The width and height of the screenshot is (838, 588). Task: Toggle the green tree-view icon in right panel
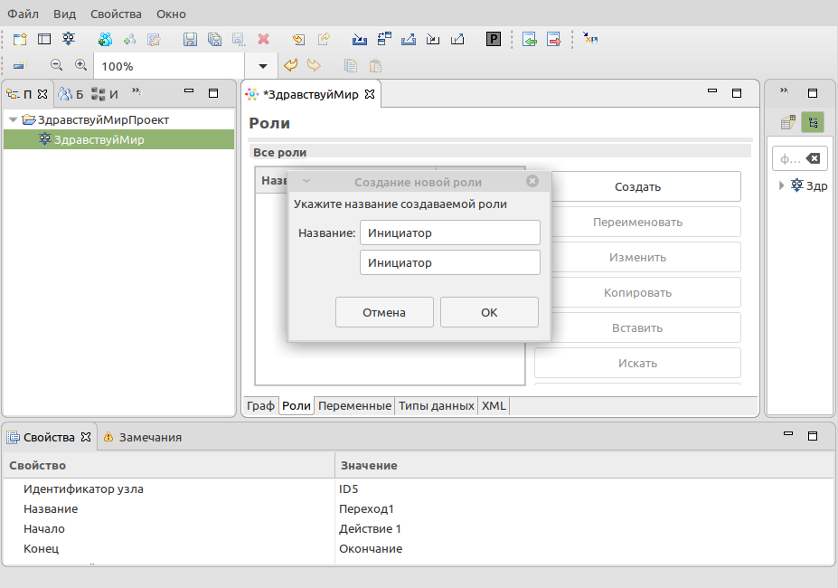[x=812, y=122]
